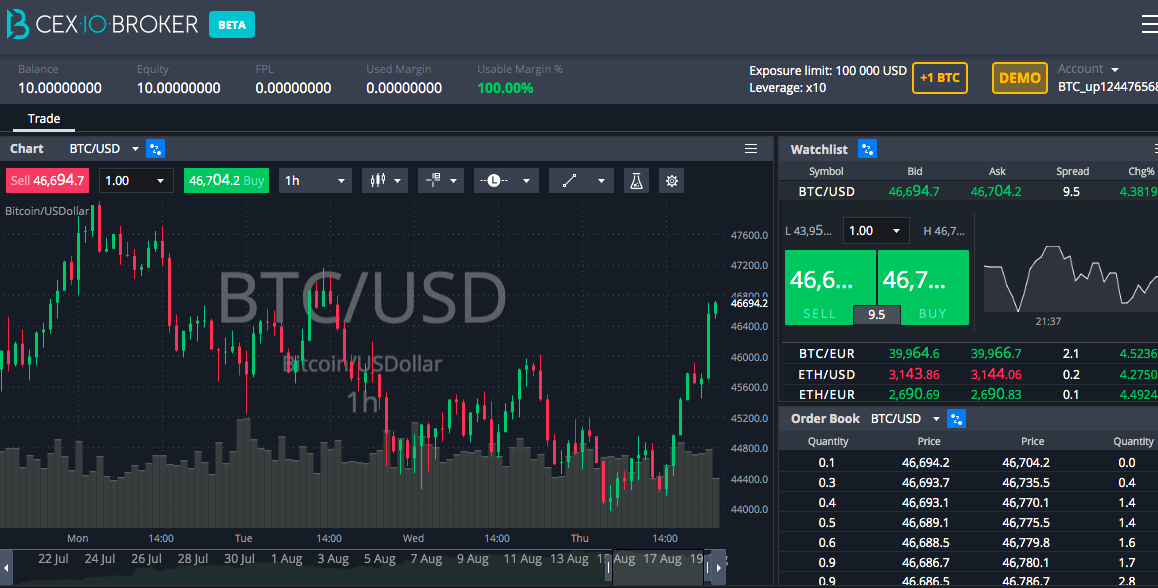
Task: Click the CEX.IO Broker logo
Action: (x=102, y=24)
